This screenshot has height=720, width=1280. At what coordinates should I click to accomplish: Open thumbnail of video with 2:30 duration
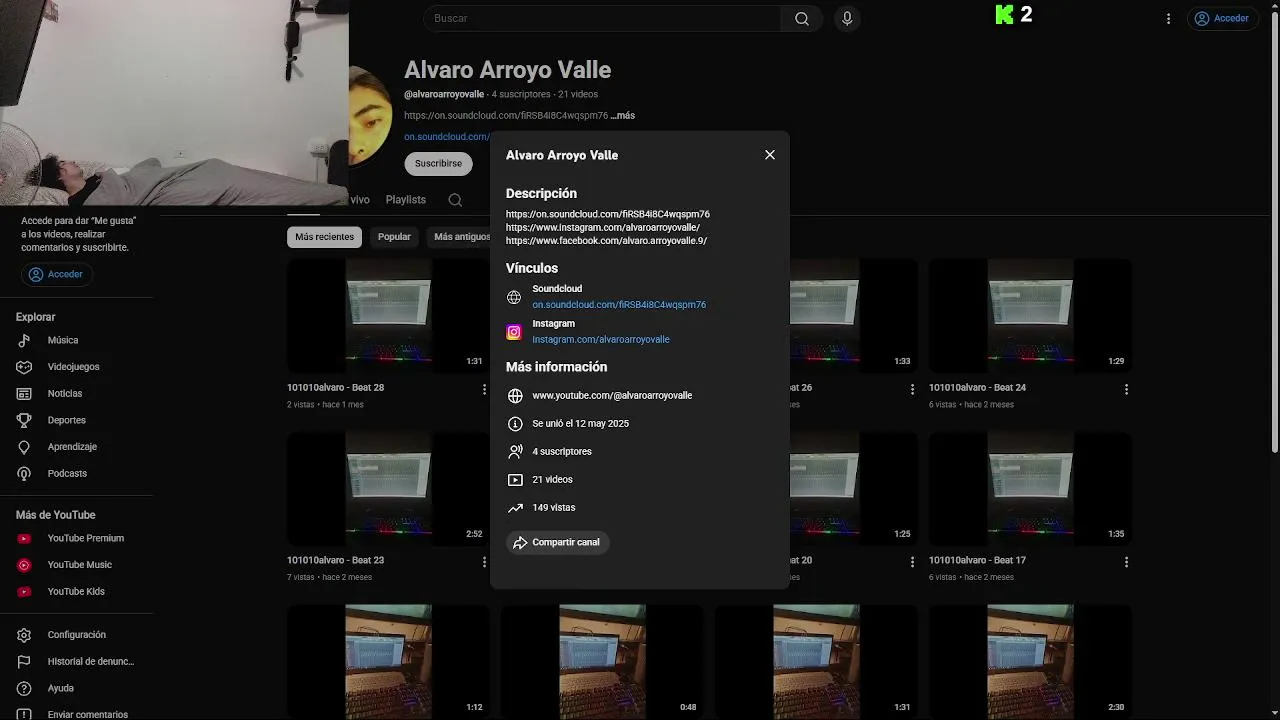(1030, 662)
